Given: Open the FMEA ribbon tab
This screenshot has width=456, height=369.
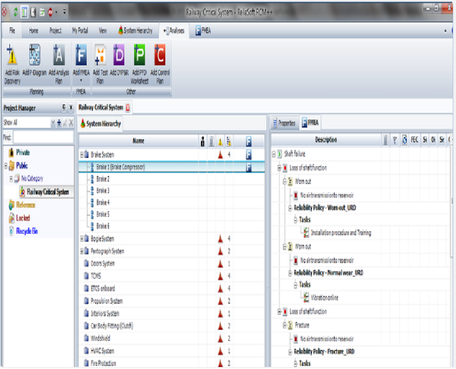Looking at the screenshot, I should [x=203, y=31].
